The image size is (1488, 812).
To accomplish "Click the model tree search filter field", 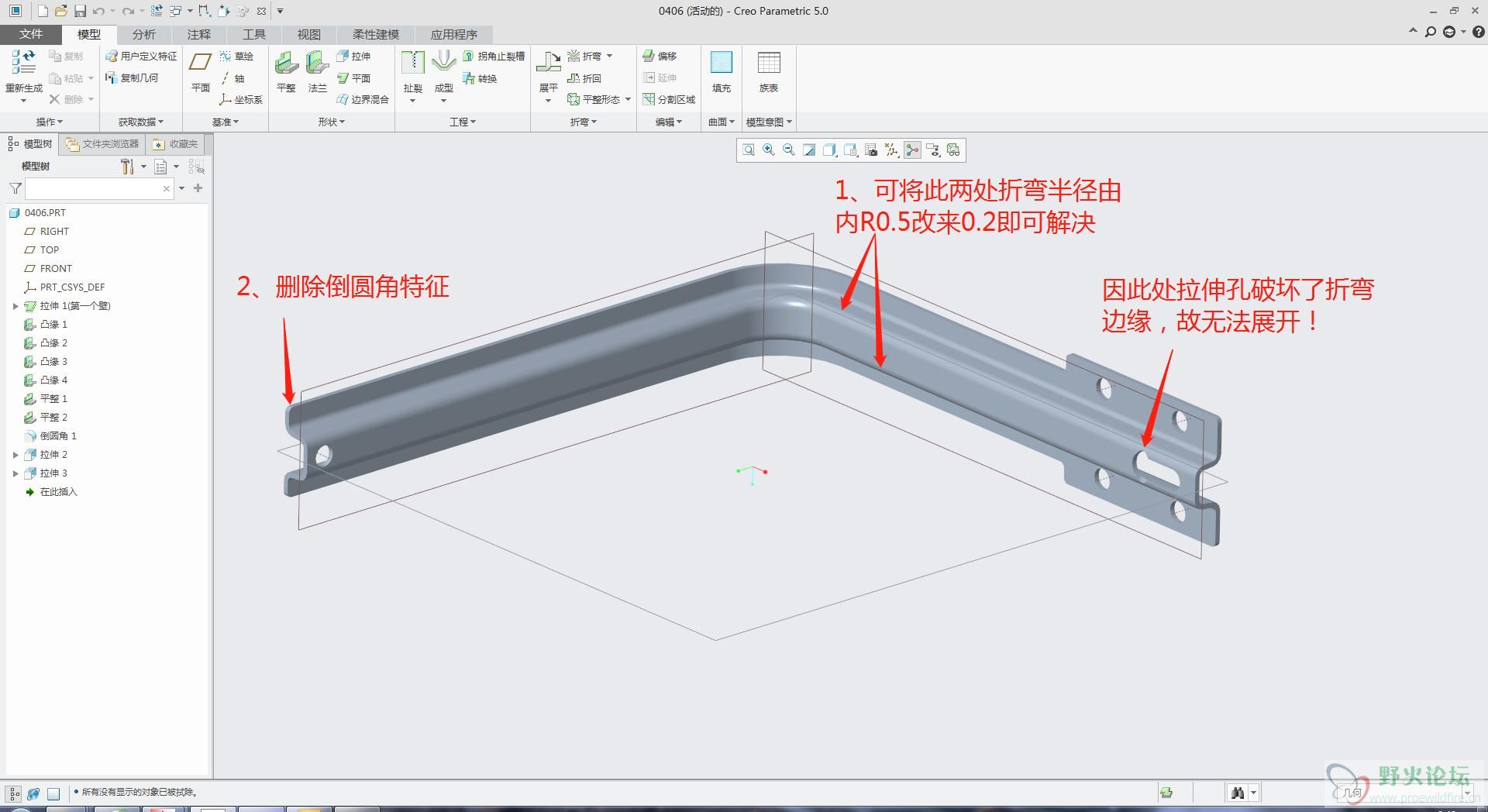I will [x=94, y=188].
